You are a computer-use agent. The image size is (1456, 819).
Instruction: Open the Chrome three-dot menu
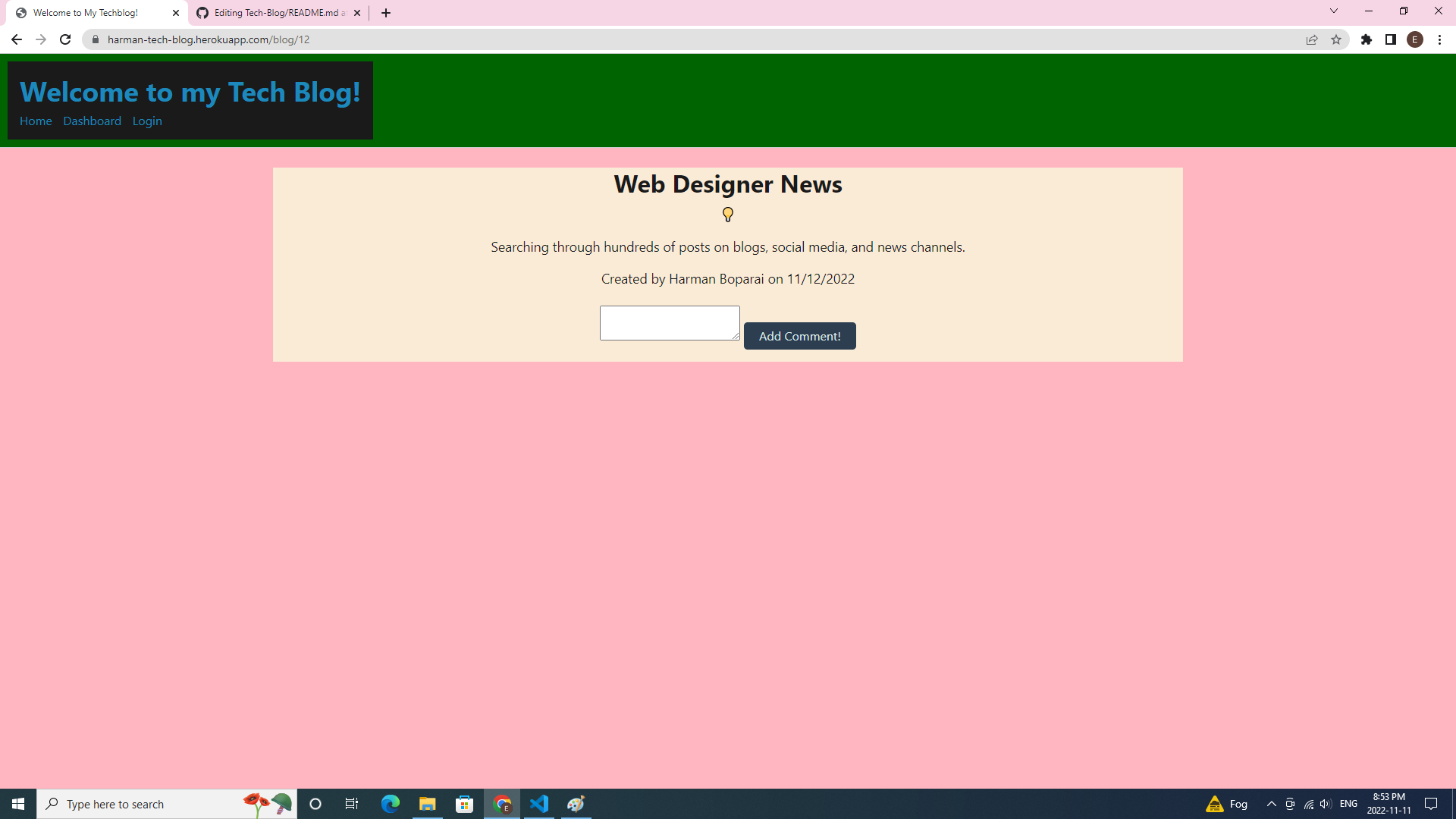[x=1439, y=39]
